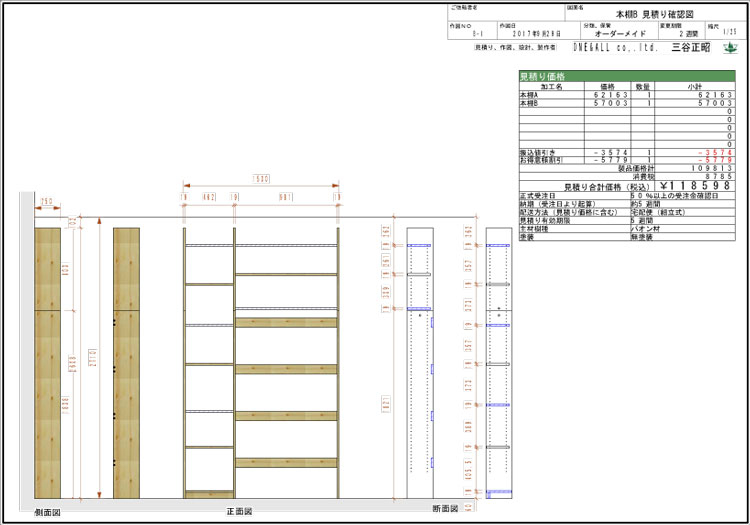Click the ONE&ALL co.,ltd. company name
This screenshot has height=525, width=750.
pos(616,47)
